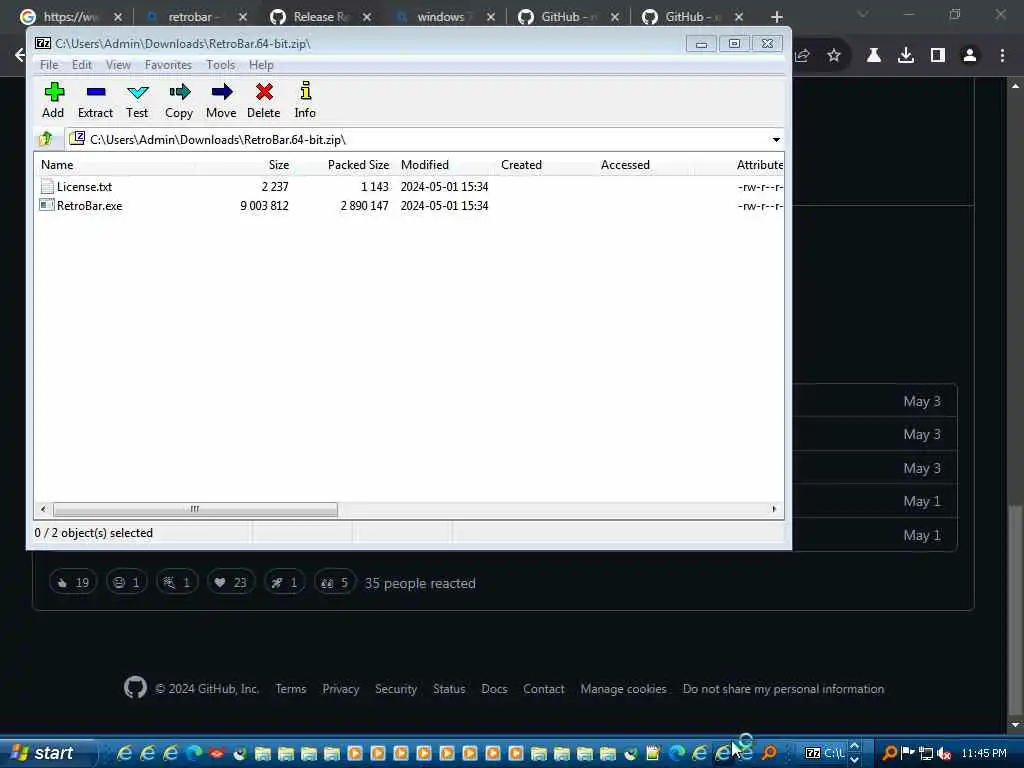Viewport: 1024px width, 768px height.
Task: Click the Status footer link
Action: (x=449, y=688)
